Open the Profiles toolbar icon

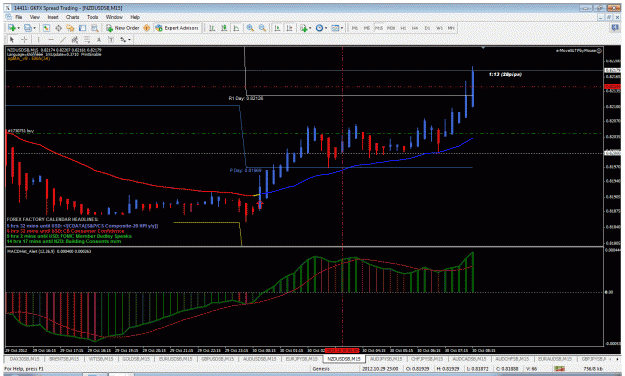pos(28,28)
